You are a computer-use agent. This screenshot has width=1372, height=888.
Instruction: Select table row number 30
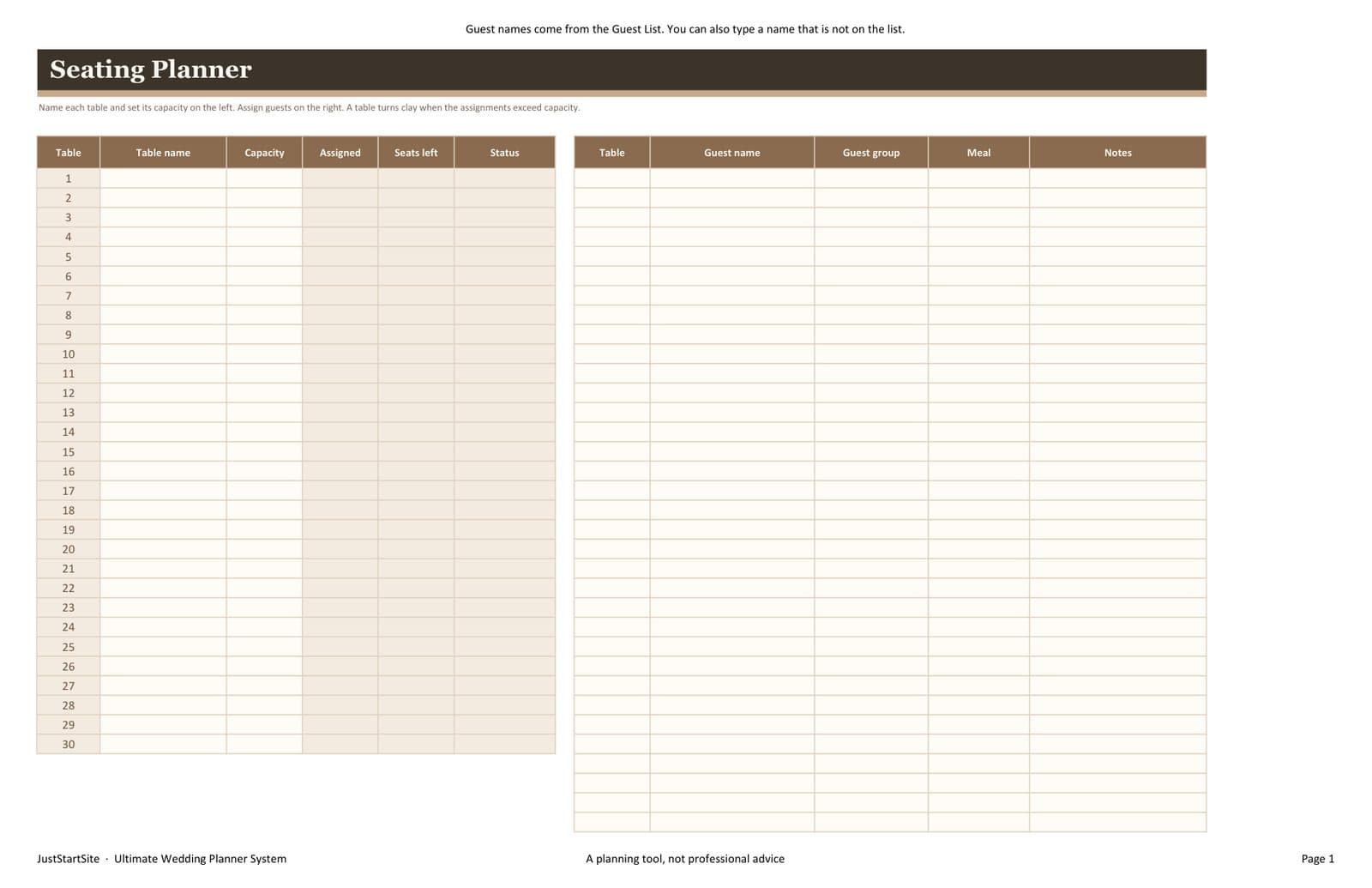click(69, 745)
